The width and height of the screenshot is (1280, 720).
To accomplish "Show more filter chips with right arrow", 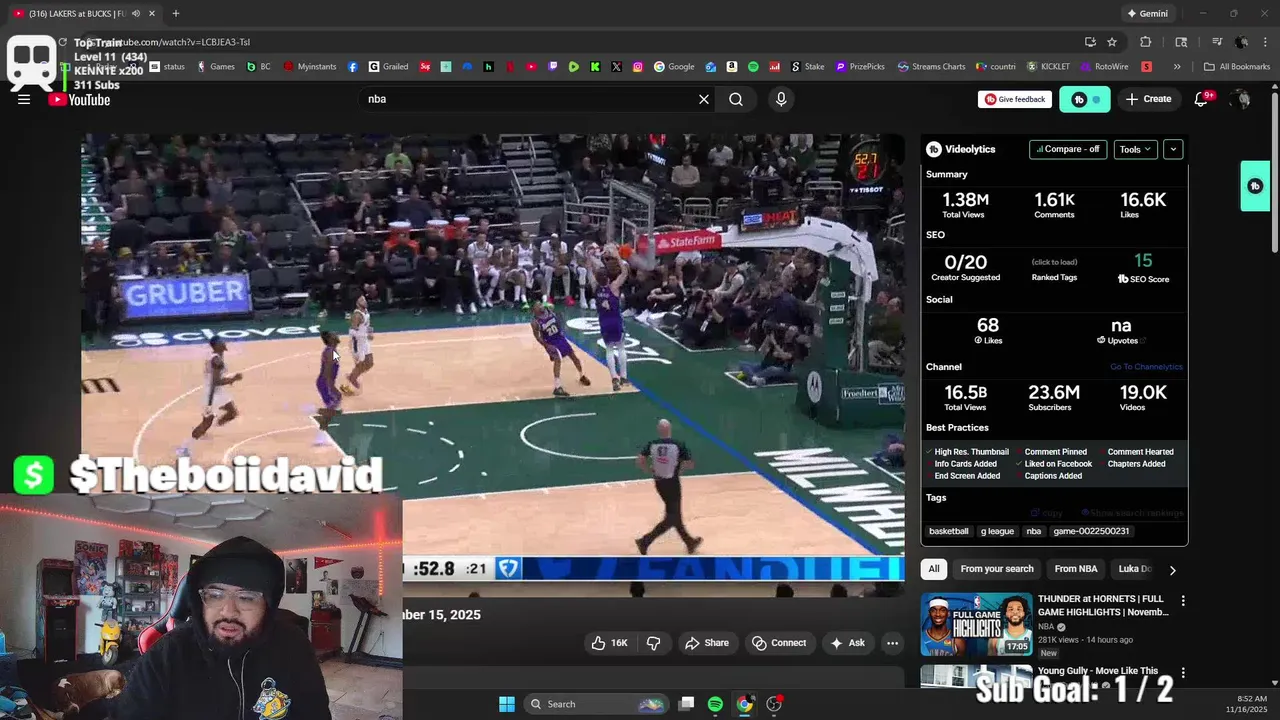I will 1172,570.
